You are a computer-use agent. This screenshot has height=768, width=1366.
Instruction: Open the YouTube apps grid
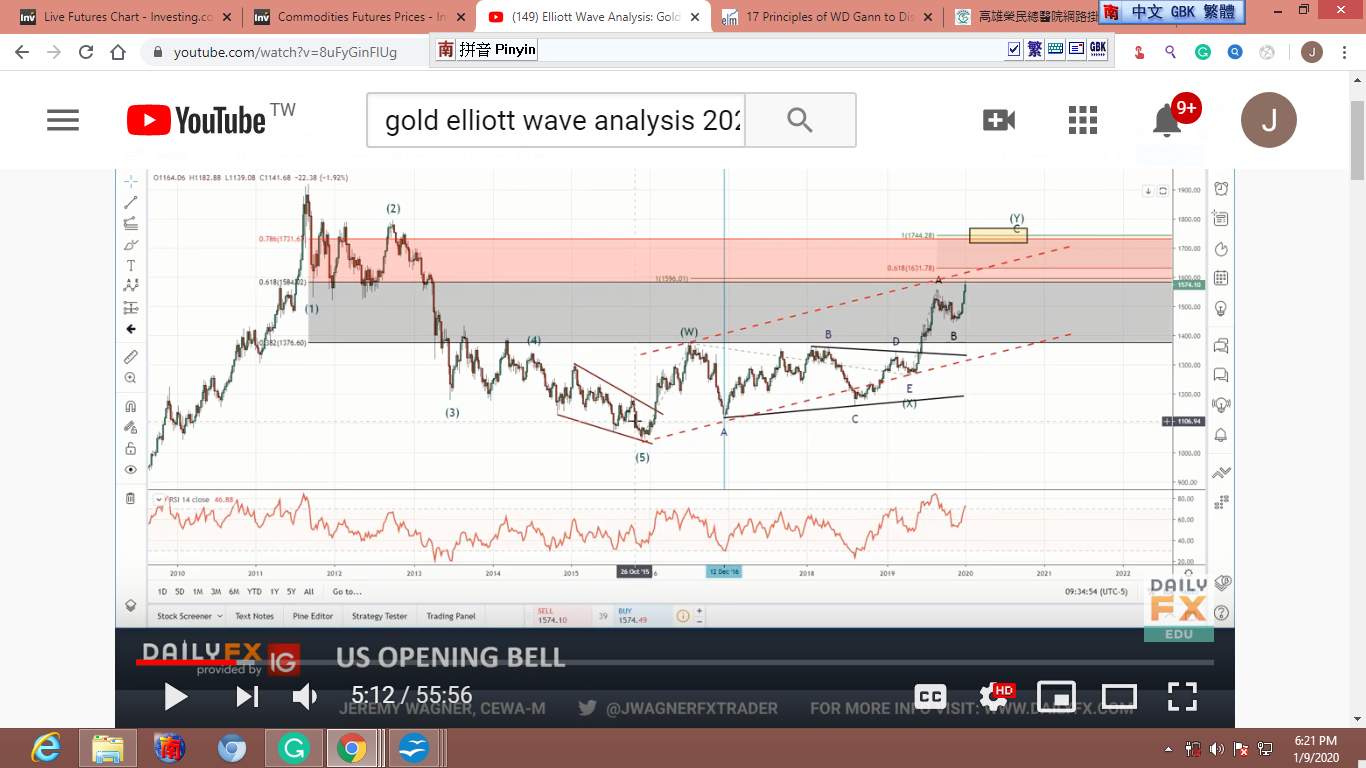(1082, 120)
